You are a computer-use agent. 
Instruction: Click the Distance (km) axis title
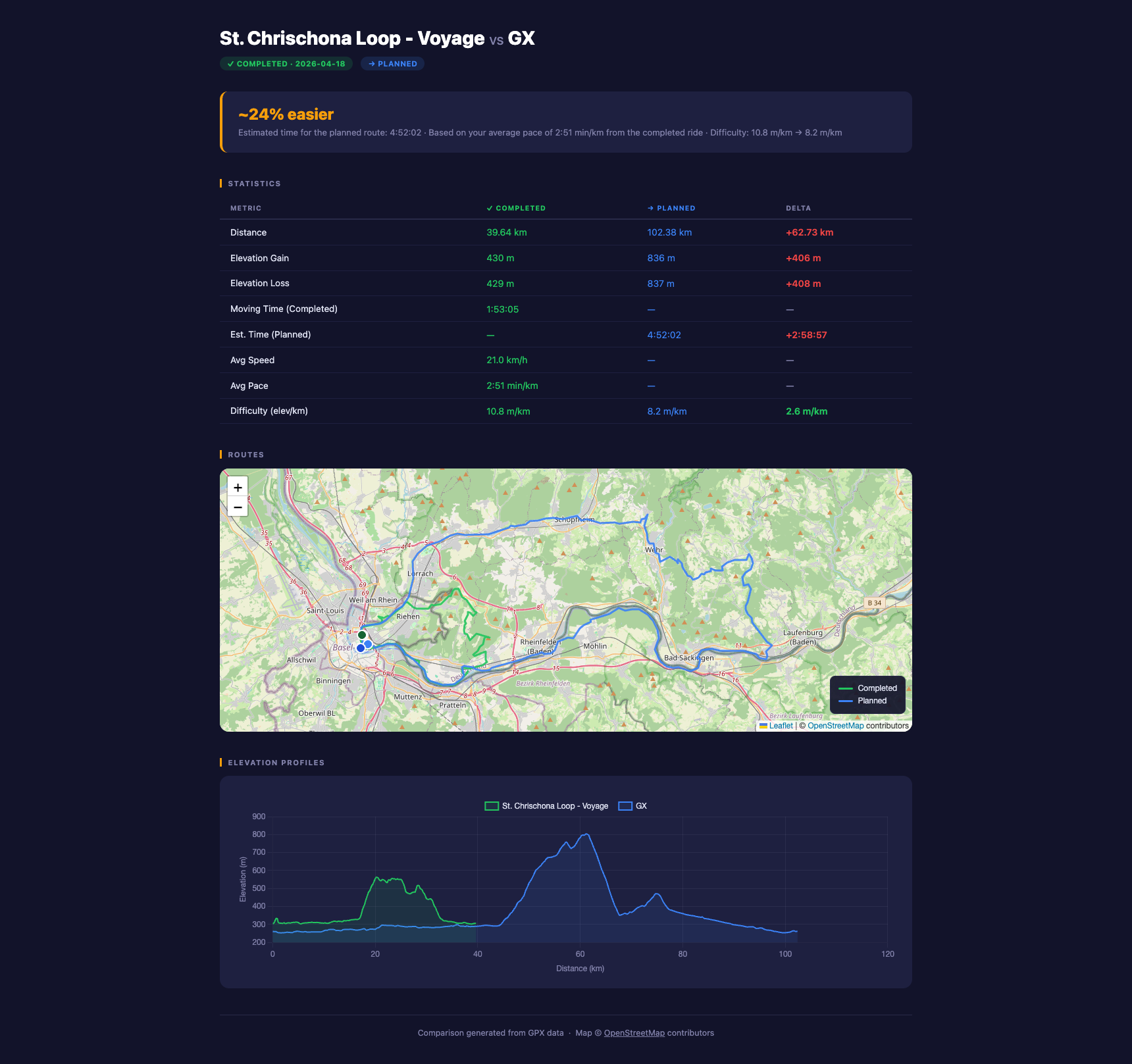coord(580,969)
